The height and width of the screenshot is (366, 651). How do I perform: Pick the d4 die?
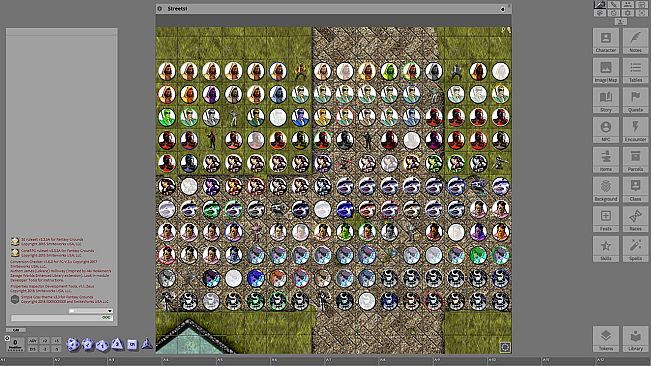[x=147, y=344]
